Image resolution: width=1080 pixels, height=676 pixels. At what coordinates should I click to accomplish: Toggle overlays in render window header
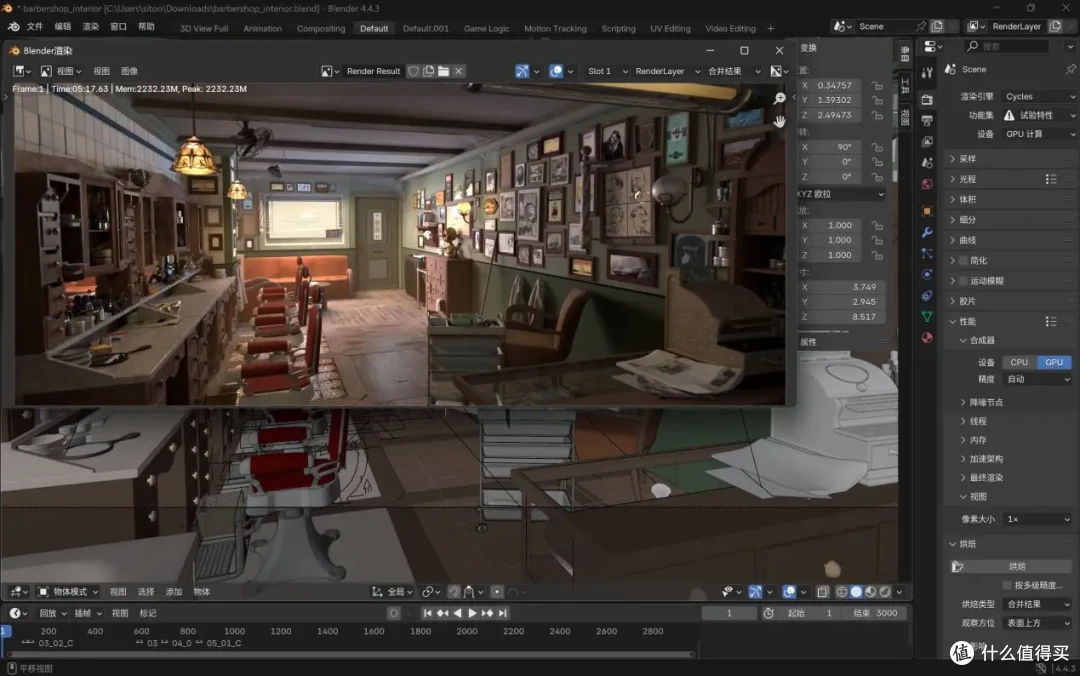556,71
